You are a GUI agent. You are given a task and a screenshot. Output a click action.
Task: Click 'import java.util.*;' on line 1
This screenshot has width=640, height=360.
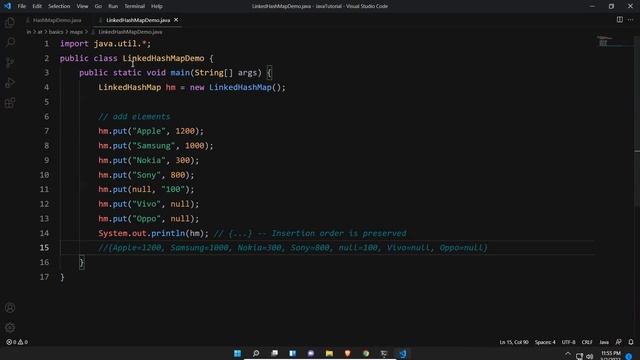(x=105, y=44)
